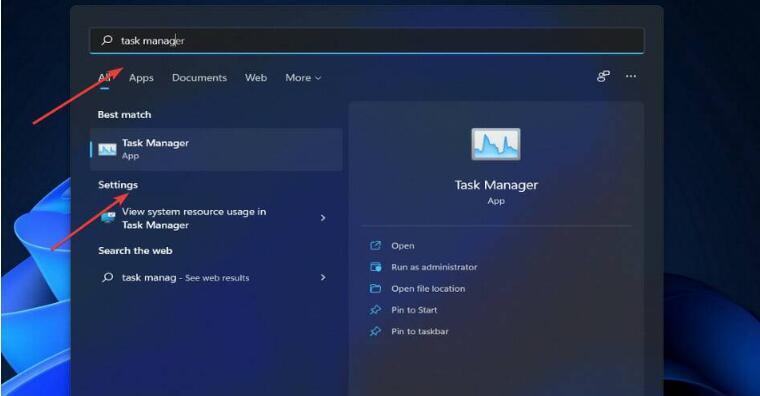The width and height of the screenshot is (760, 396).
Task: Select the Web filter tab
Action: [256, 78]
